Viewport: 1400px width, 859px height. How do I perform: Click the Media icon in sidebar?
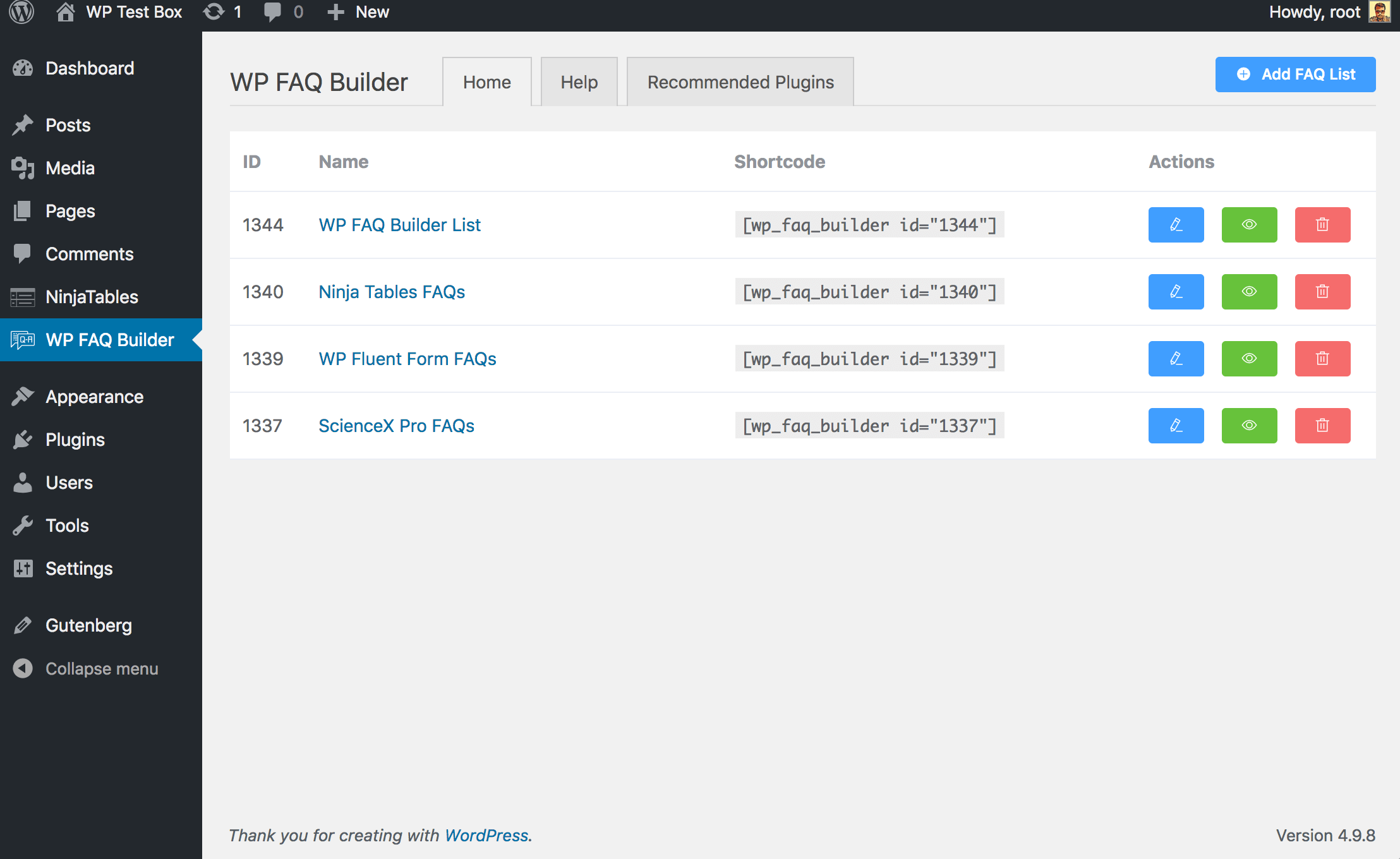click(23, 168)
